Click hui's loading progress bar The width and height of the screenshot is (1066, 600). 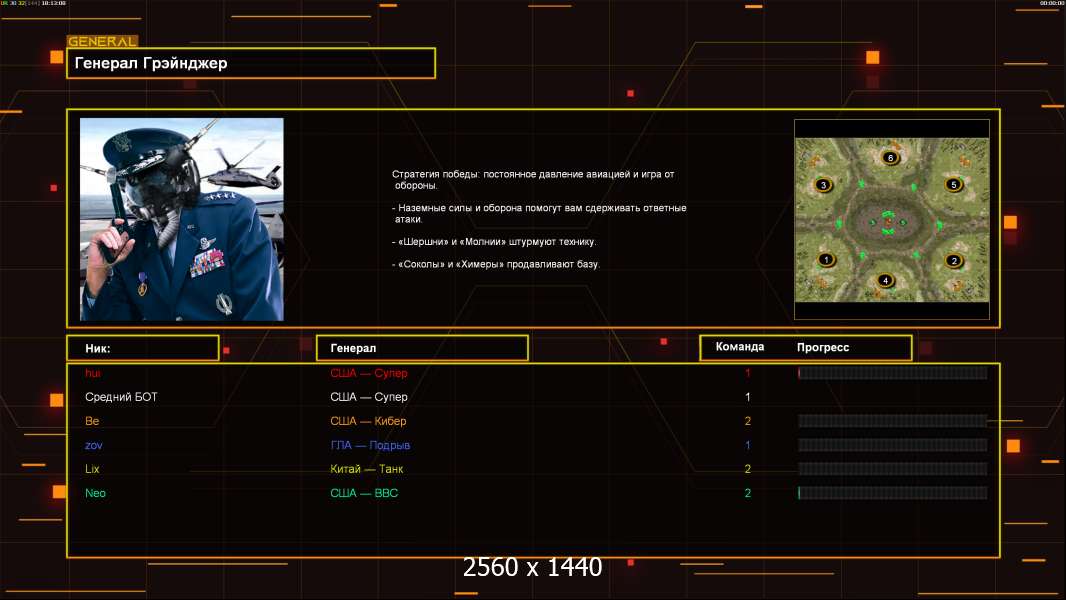click(892, 373)
